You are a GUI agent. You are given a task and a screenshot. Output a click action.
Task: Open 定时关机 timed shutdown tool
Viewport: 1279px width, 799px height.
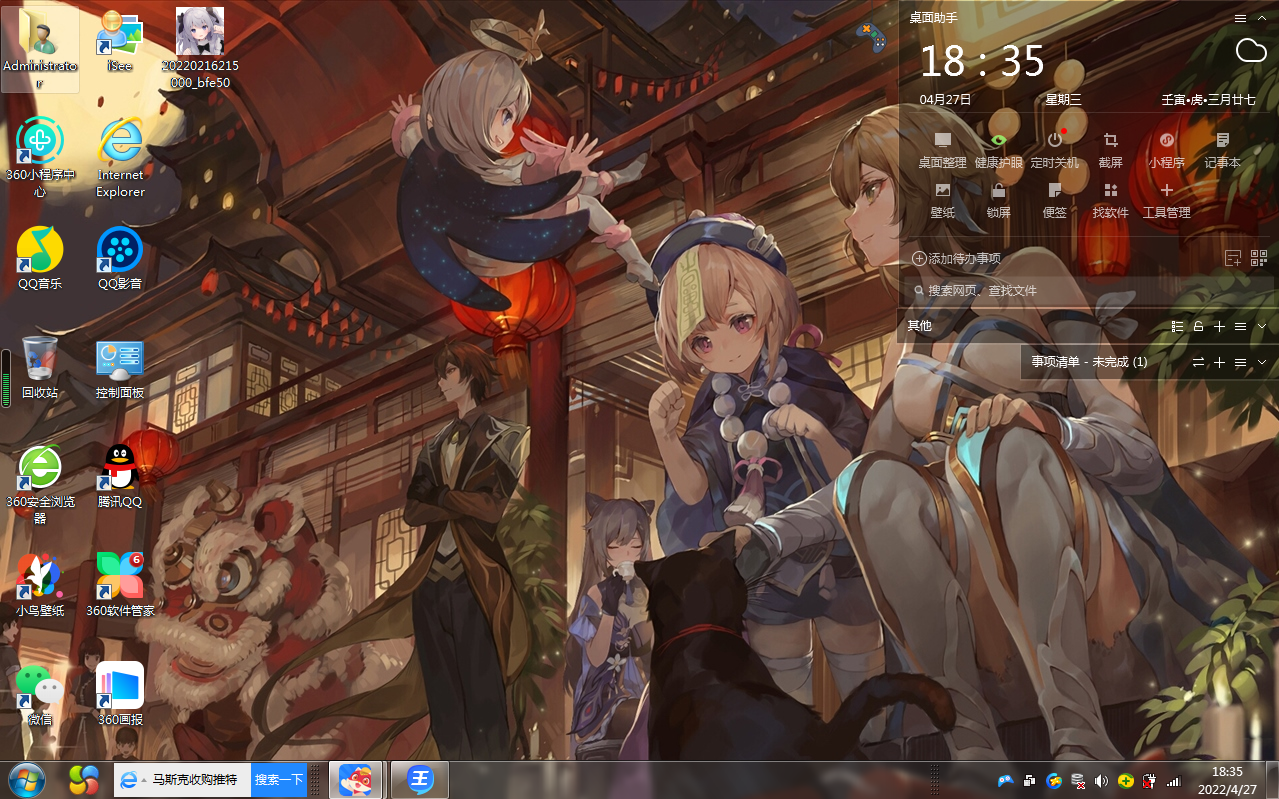pos(1054,150)
